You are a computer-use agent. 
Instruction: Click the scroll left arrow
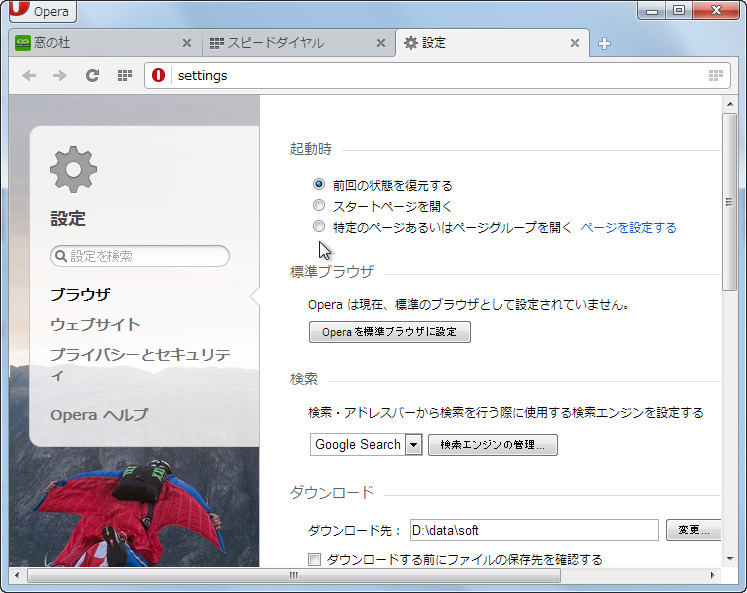click(17, 575)
